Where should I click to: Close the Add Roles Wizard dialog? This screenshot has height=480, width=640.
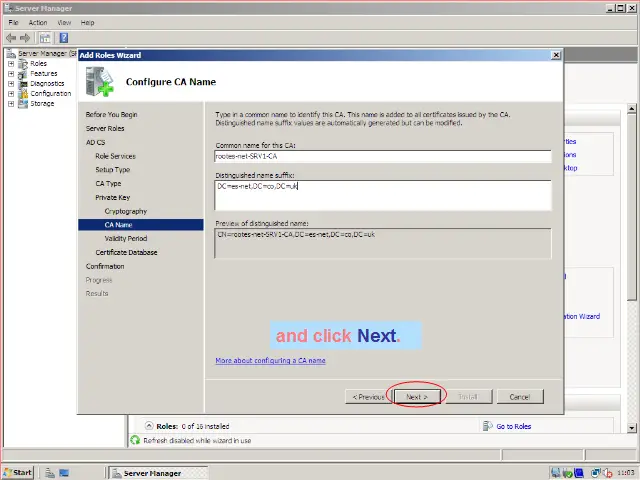click(556, 55)
